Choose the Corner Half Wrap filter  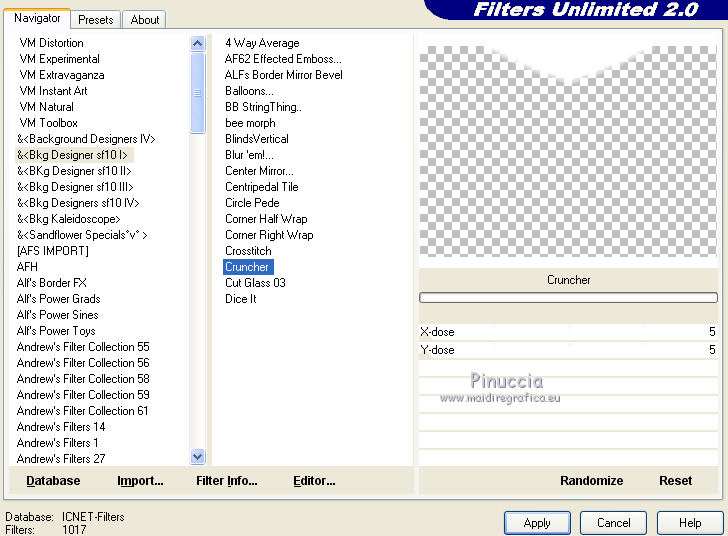[266, 219]
